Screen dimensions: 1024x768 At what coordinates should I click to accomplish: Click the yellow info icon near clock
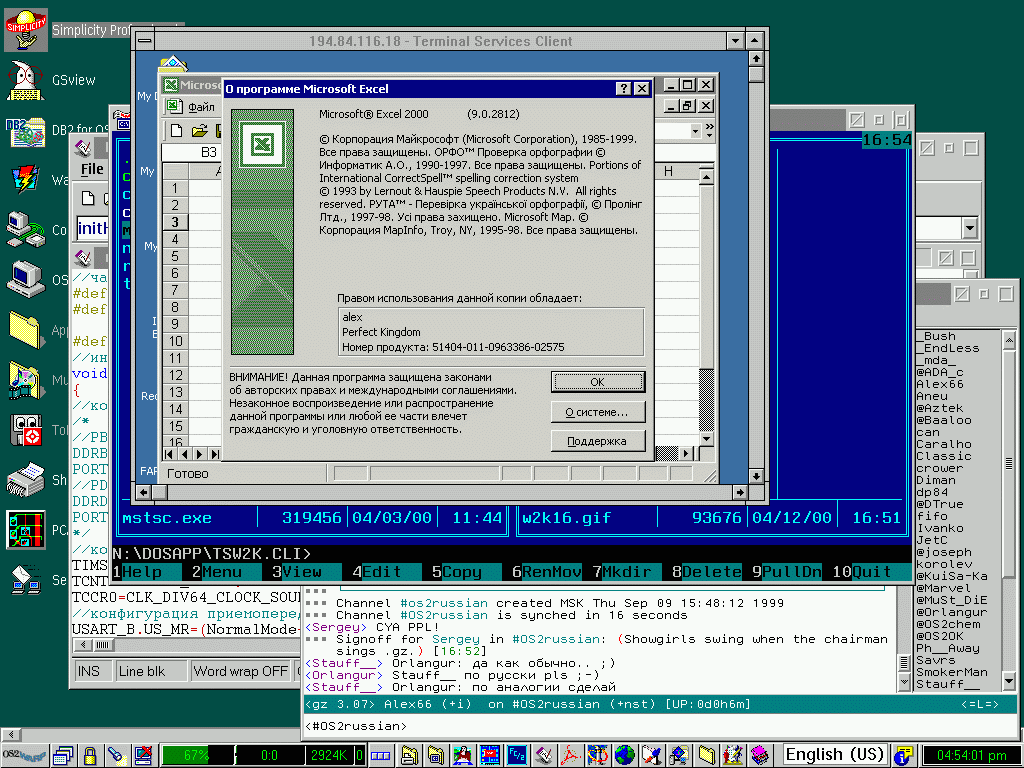[903, 756]
